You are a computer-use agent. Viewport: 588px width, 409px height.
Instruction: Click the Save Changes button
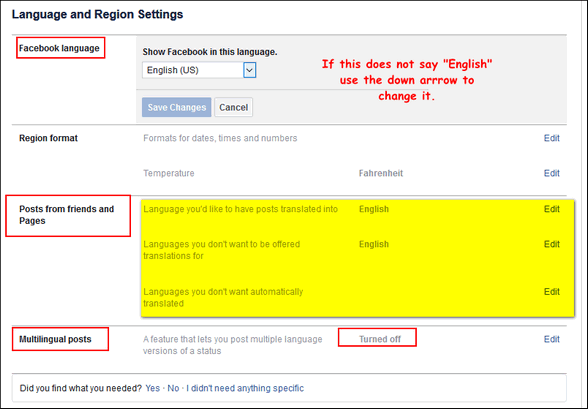[x=176, y=107]
